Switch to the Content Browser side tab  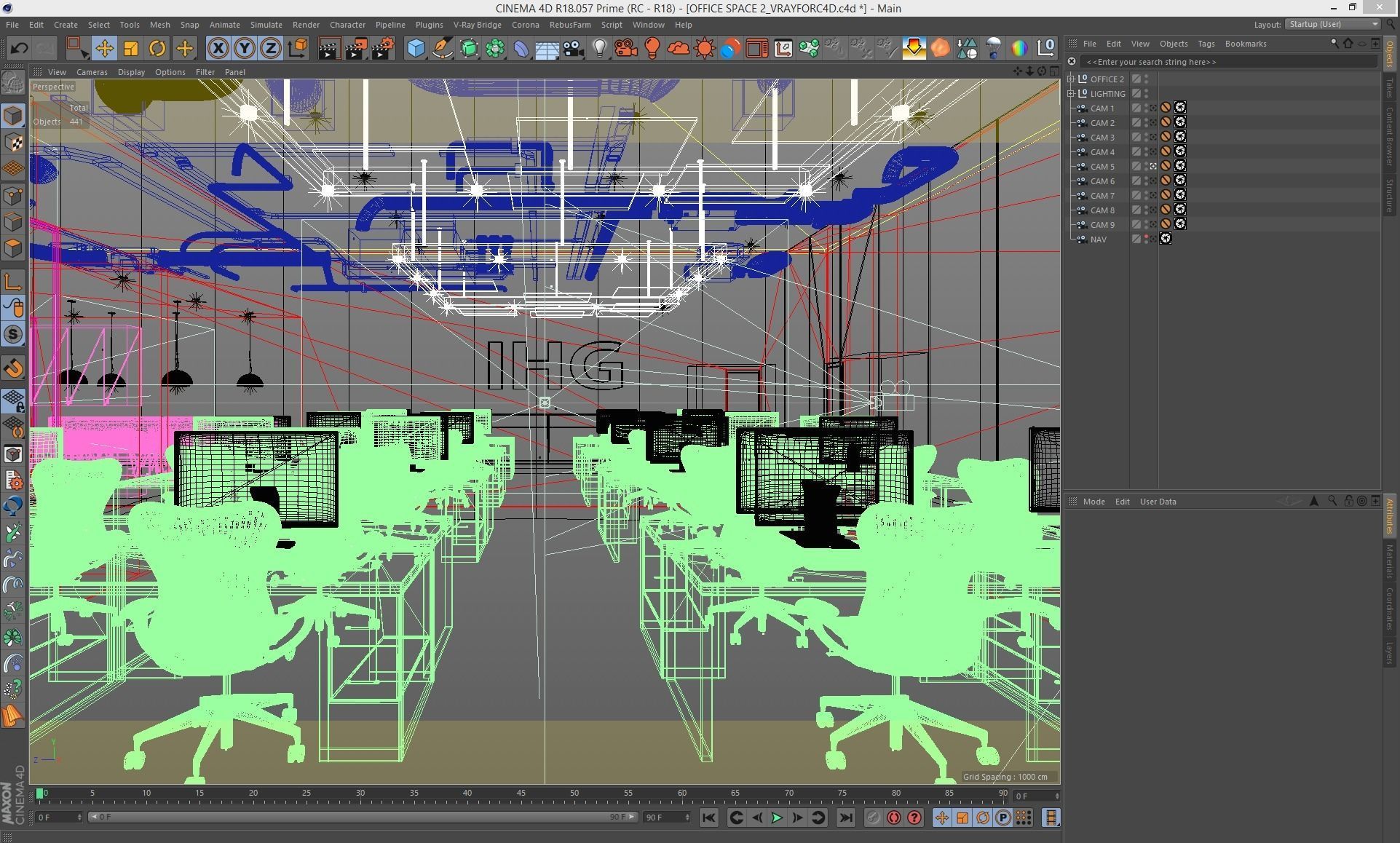(1391, 136)
